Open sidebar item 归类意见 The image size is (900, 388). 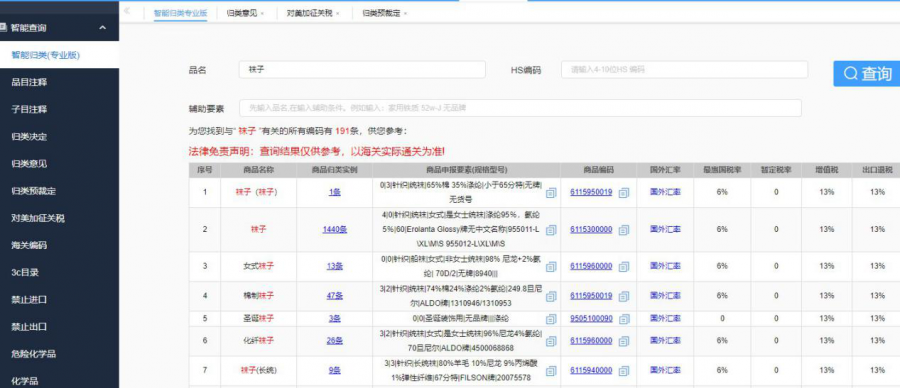(59, 164)
